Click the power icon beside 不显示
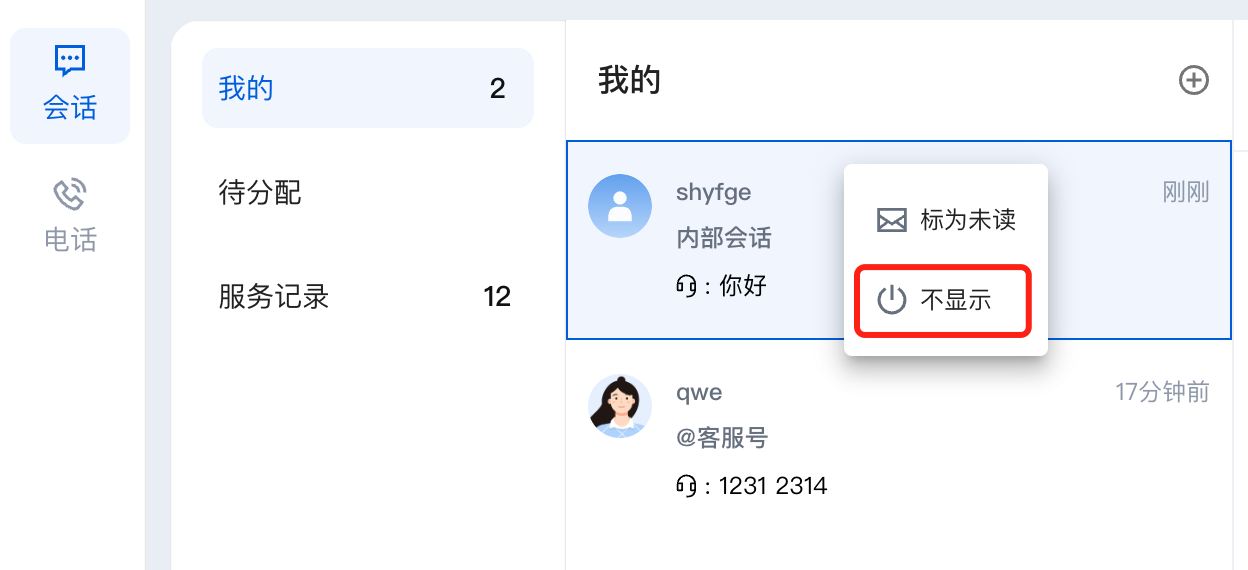 point(891,299)
